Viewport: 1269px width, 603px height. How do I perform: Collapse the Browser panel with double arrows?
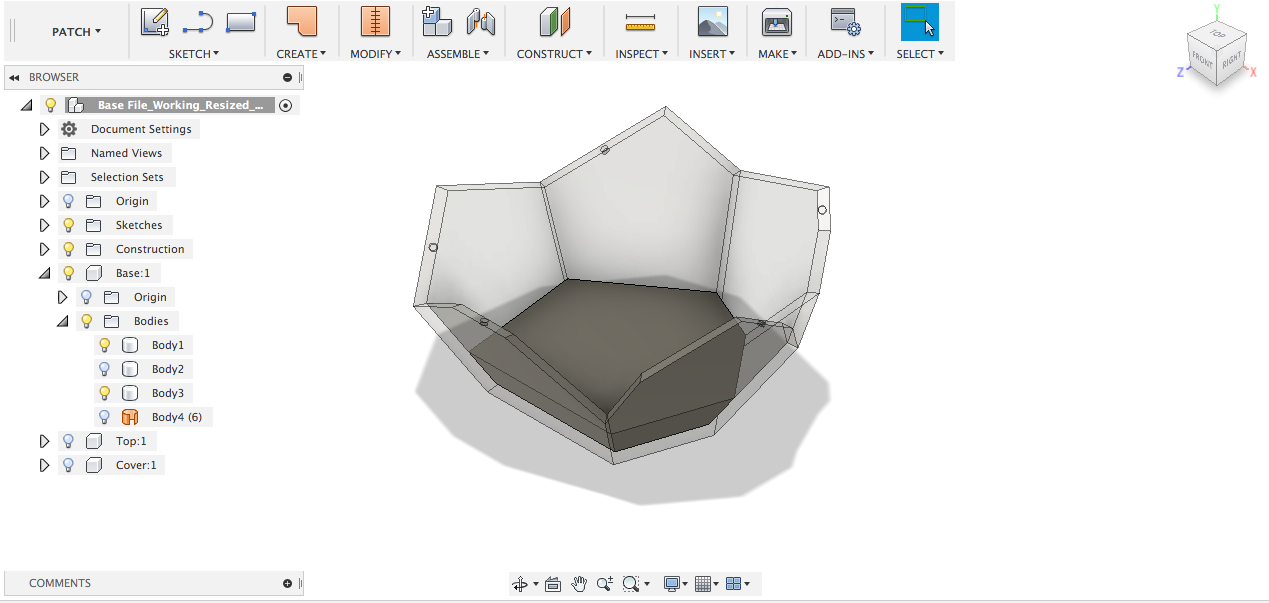[x=14, y=77]
